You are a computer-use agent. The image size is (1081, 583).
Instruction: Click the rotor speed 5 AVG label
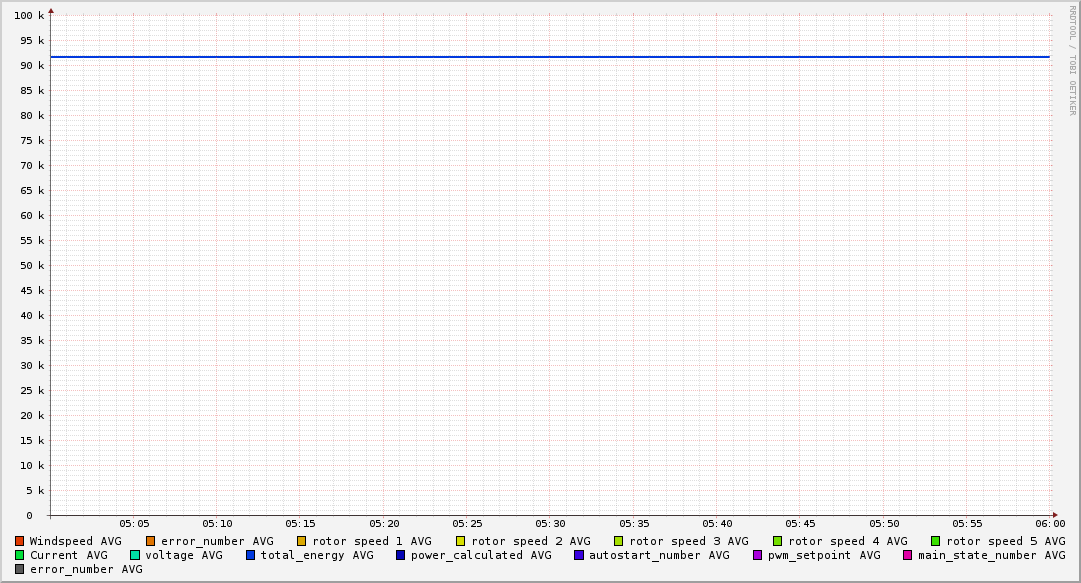click(x=1005, y=541)
